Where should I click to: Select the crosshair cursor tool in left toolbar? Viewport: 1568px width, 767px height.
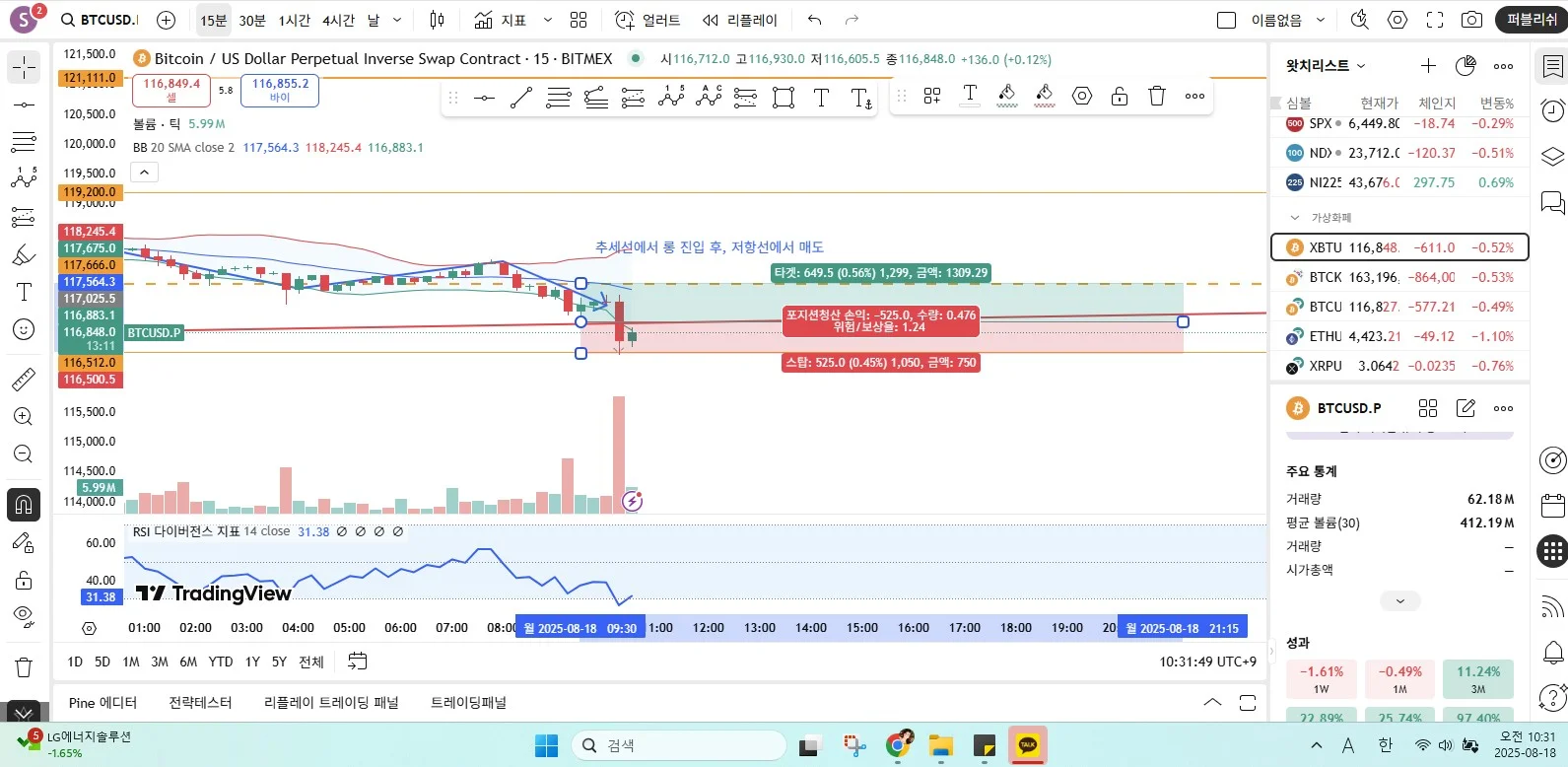point(24,67)
